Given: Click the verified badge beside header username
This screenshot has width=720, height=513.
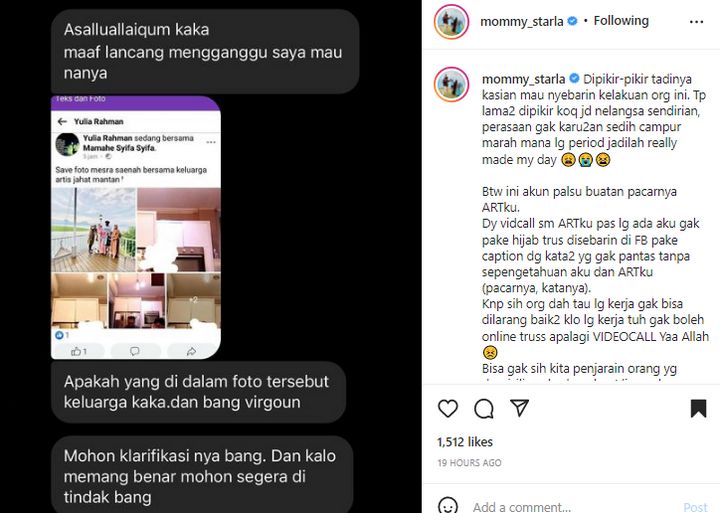Looking at the screenshot, I should click(572, 21).
